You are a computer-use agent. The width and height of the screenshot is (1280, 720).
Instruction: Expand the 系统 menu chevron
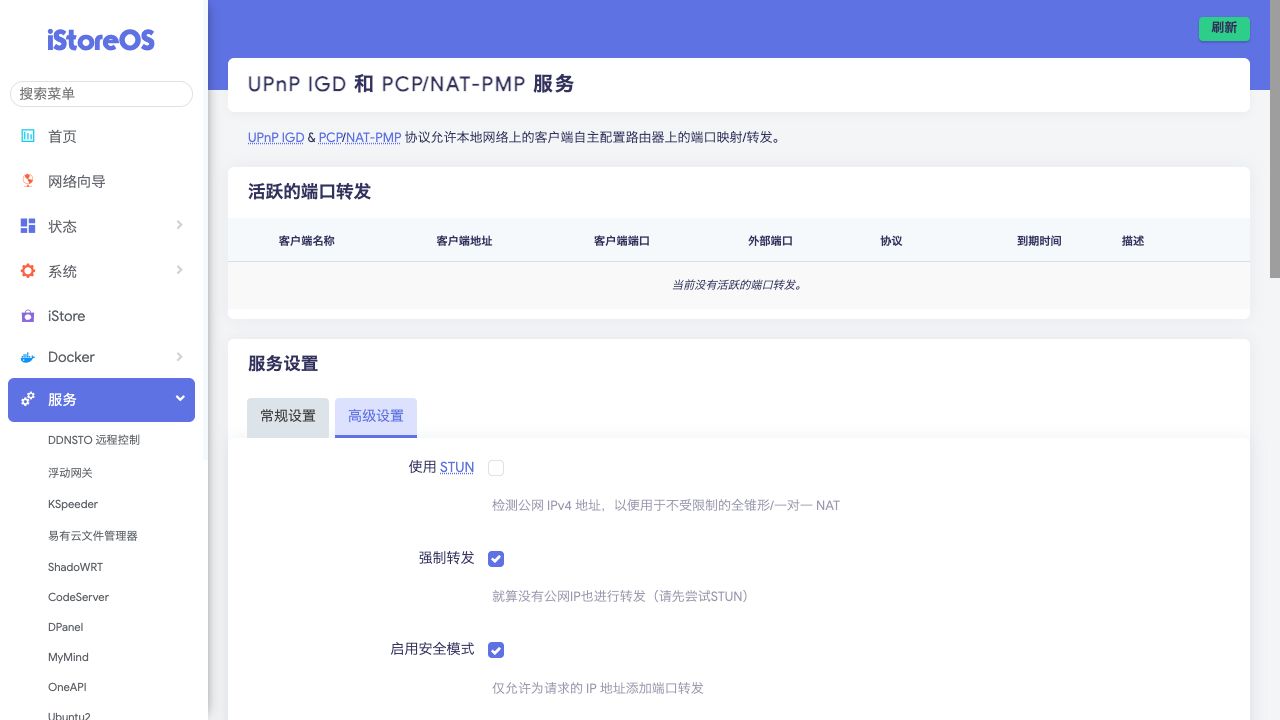point(180,270)
